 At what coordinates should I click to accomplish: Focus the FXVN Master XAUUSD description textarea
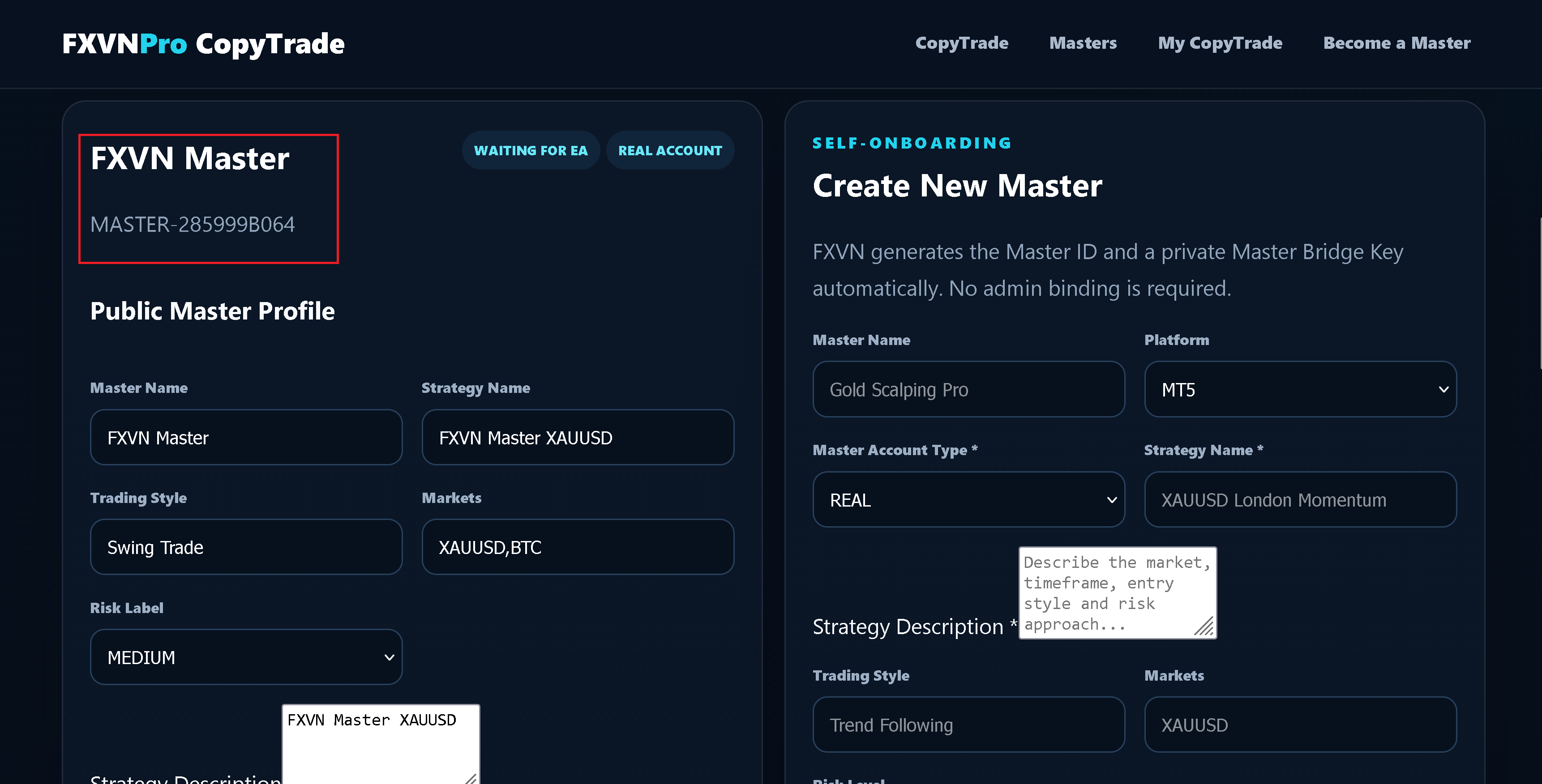381,745
